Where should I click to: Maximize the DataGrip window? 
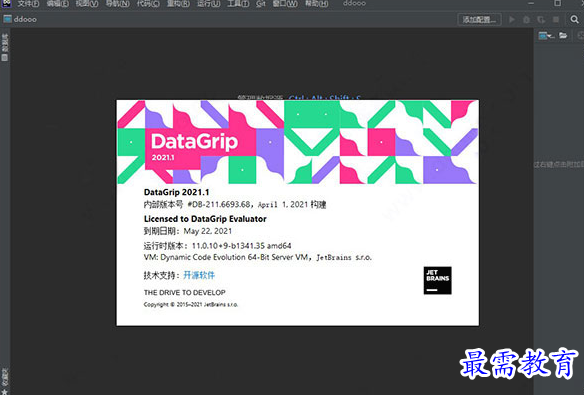(558, 3)
